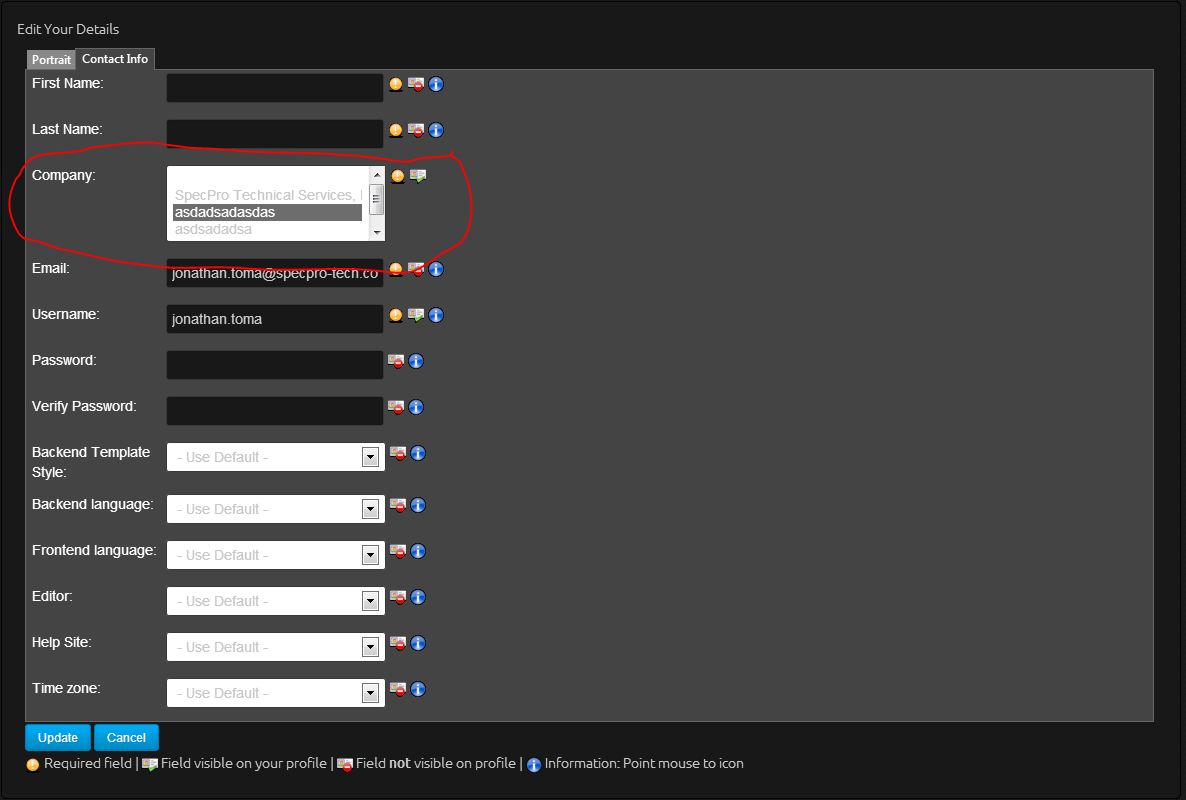Click the Last Name input field

click(275, 134)
